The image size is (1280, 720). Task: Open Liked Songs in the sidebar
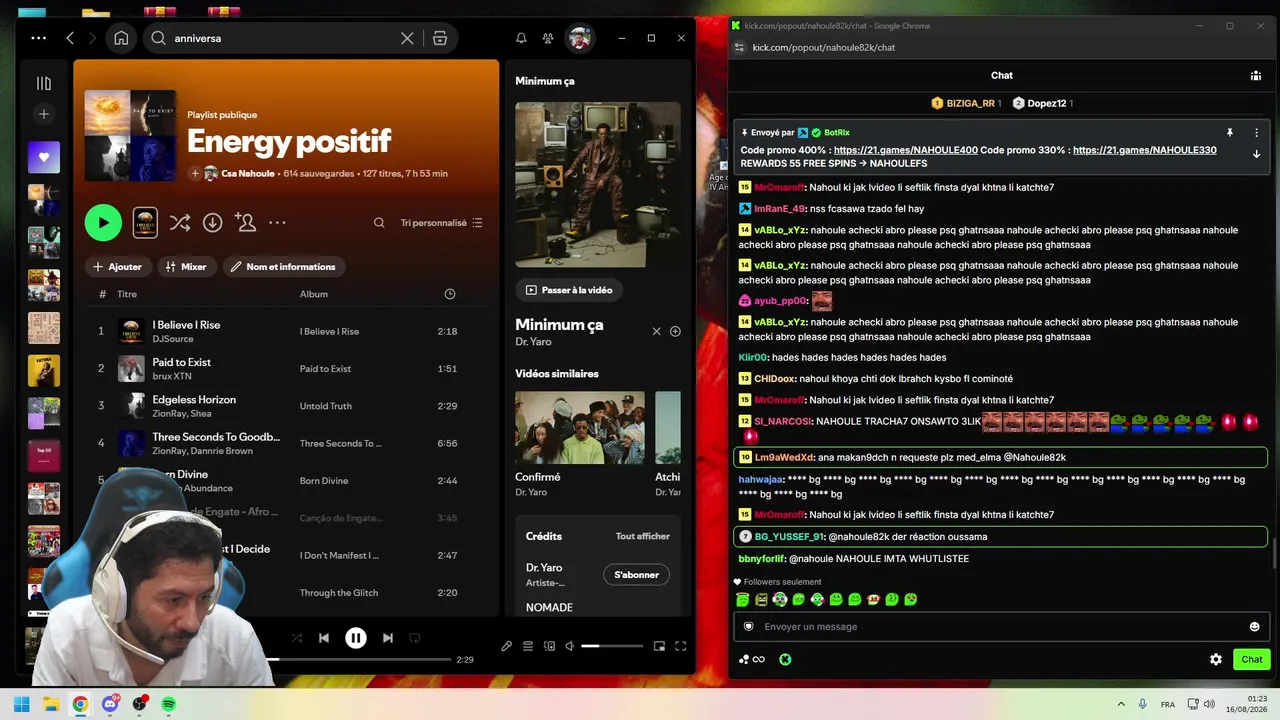click(43, 157)
